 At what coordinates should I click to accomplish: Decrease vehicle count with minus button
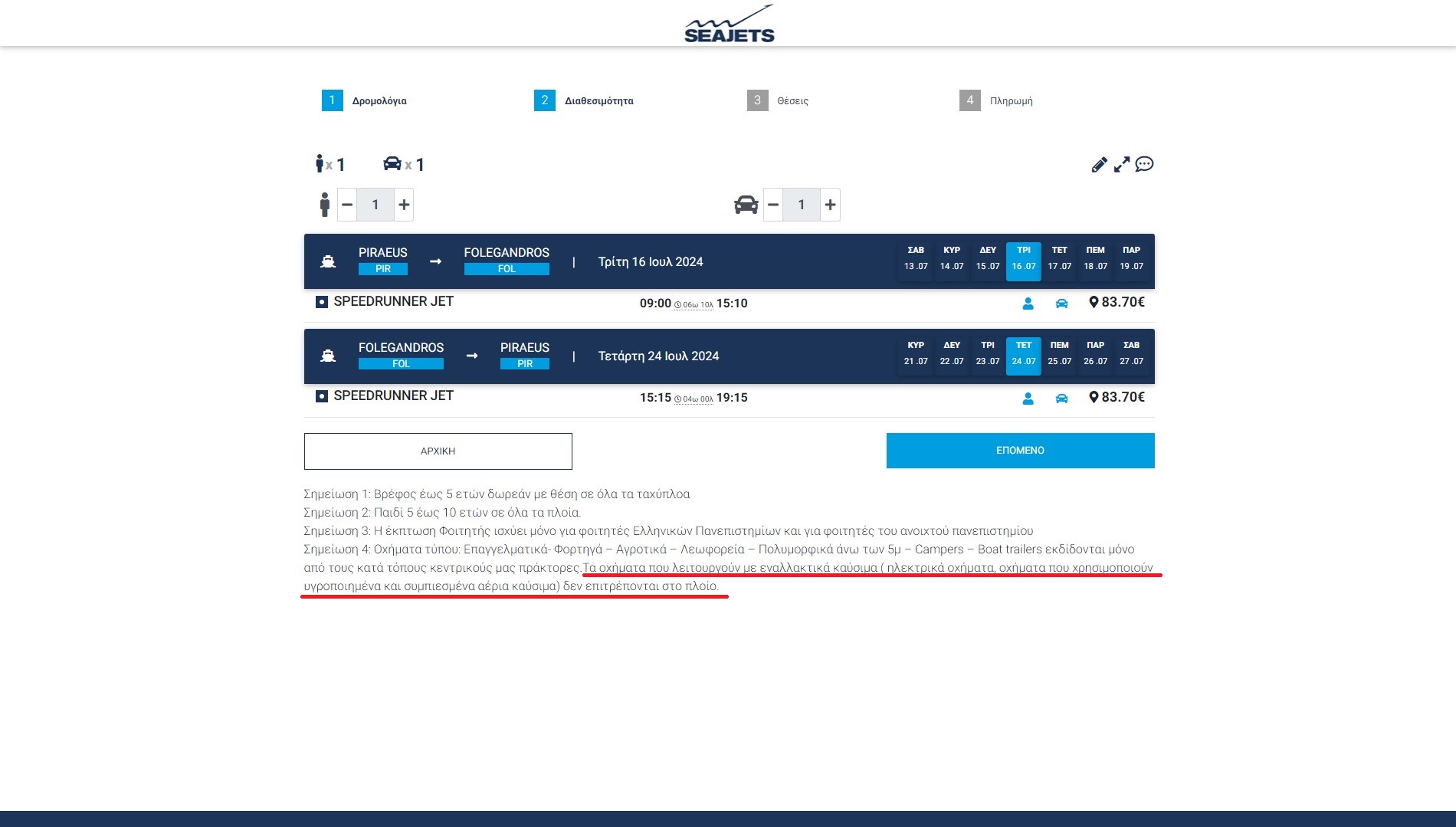(x=773, y=205)
